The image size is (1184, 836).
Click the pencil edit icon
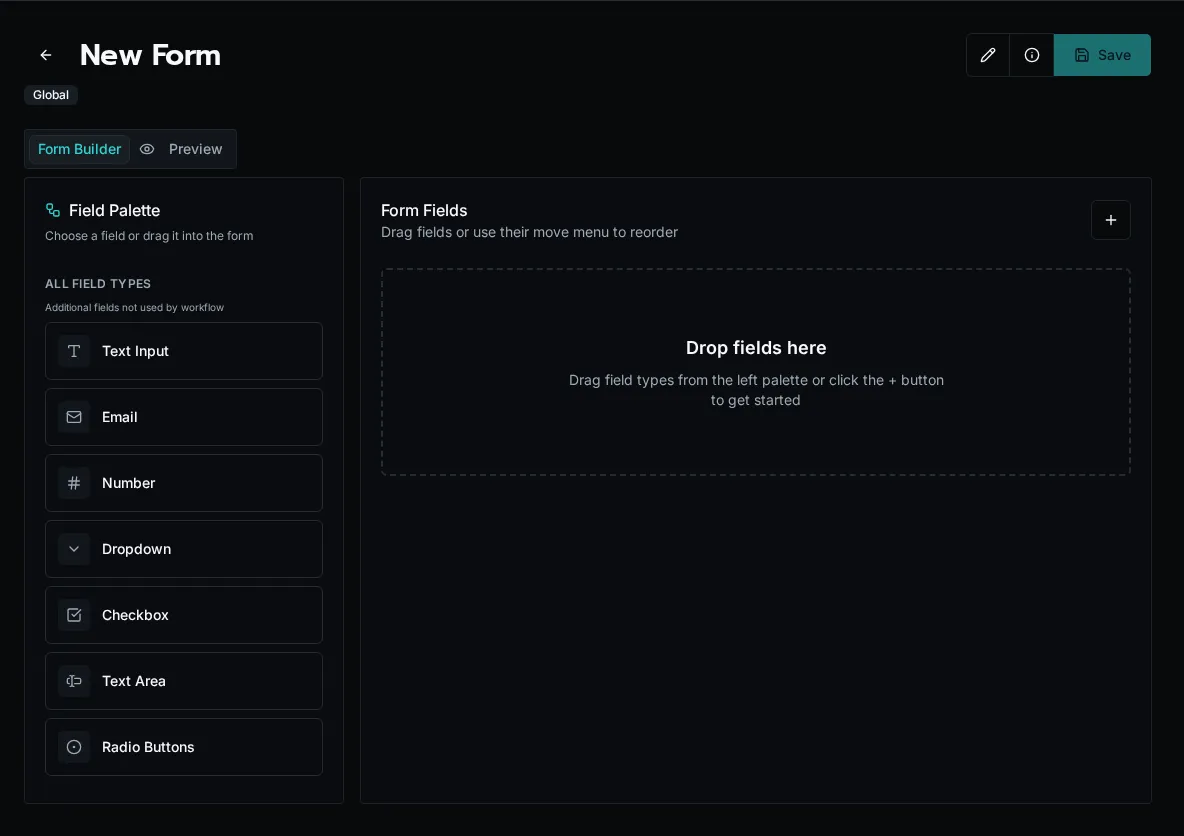pyautogui.click(x=988, y=55)
